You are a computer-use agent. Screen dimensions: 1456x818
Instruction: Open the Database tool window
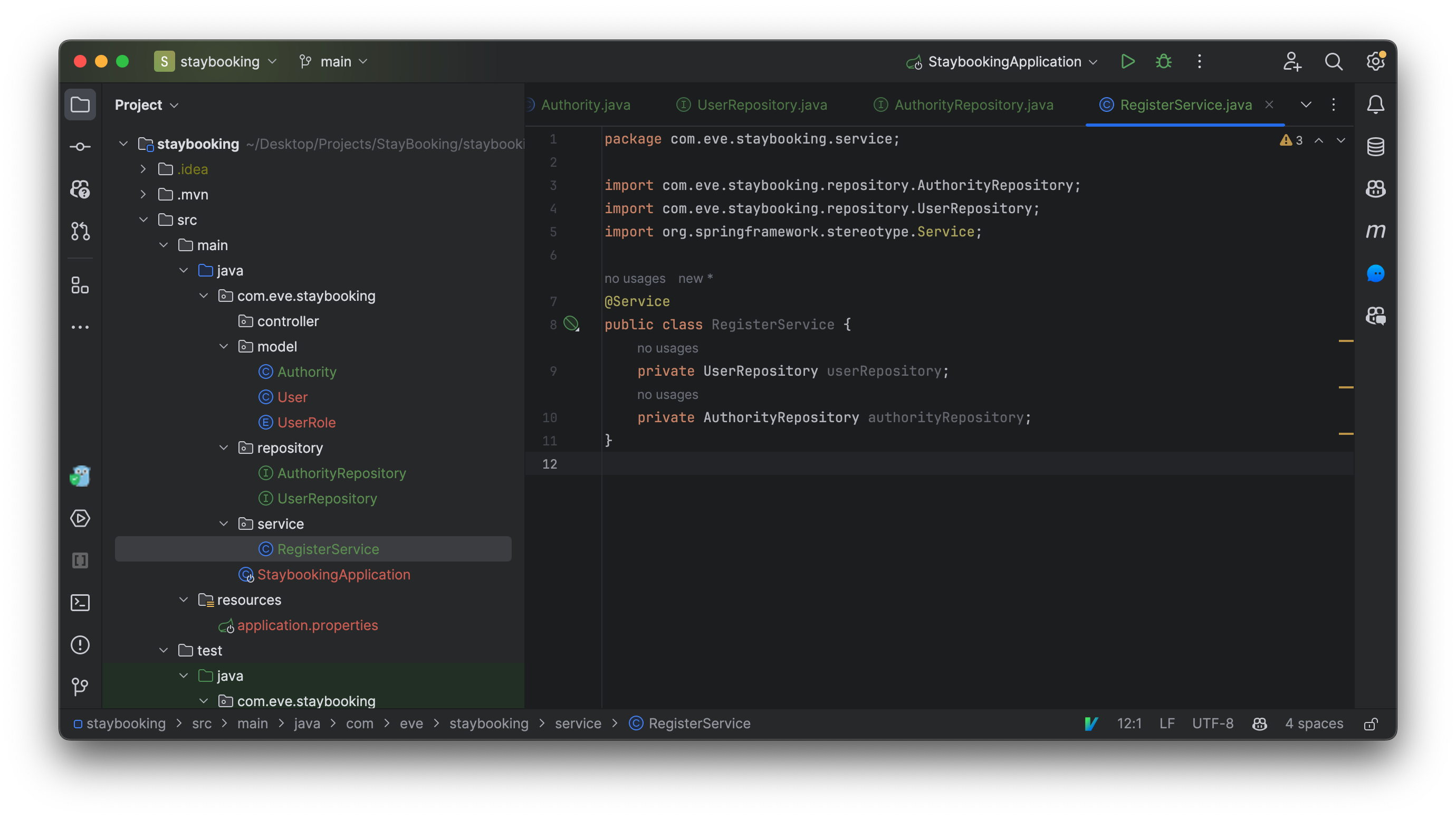pos(1376,146)
